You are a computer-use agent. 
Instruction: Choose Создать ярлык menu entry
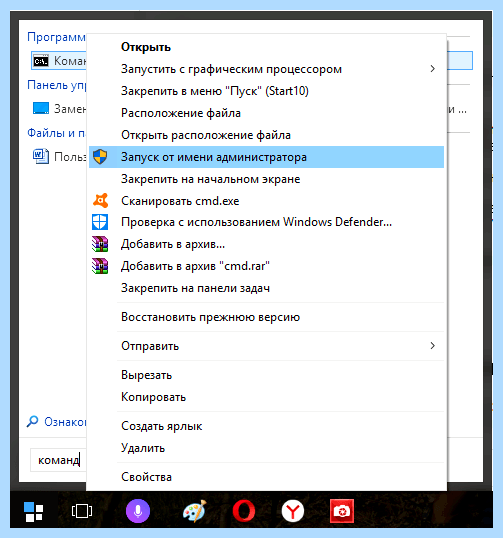266,426
